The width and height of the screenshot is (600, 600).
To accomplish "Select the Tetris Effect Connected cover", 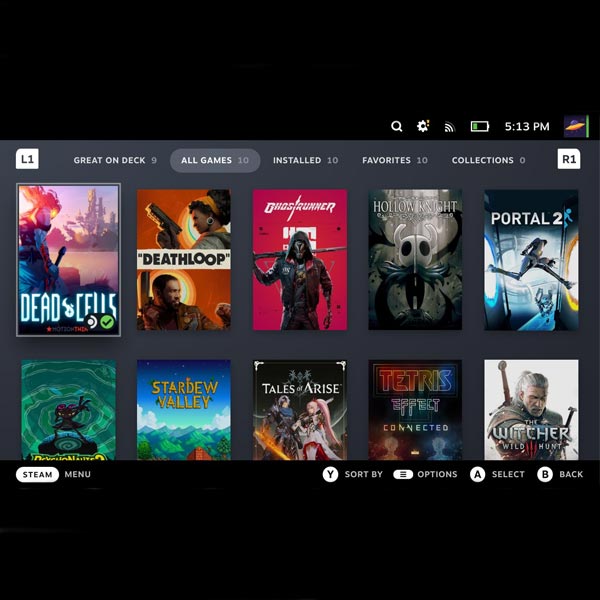I will pyautogui.click(x=415, y=410).
